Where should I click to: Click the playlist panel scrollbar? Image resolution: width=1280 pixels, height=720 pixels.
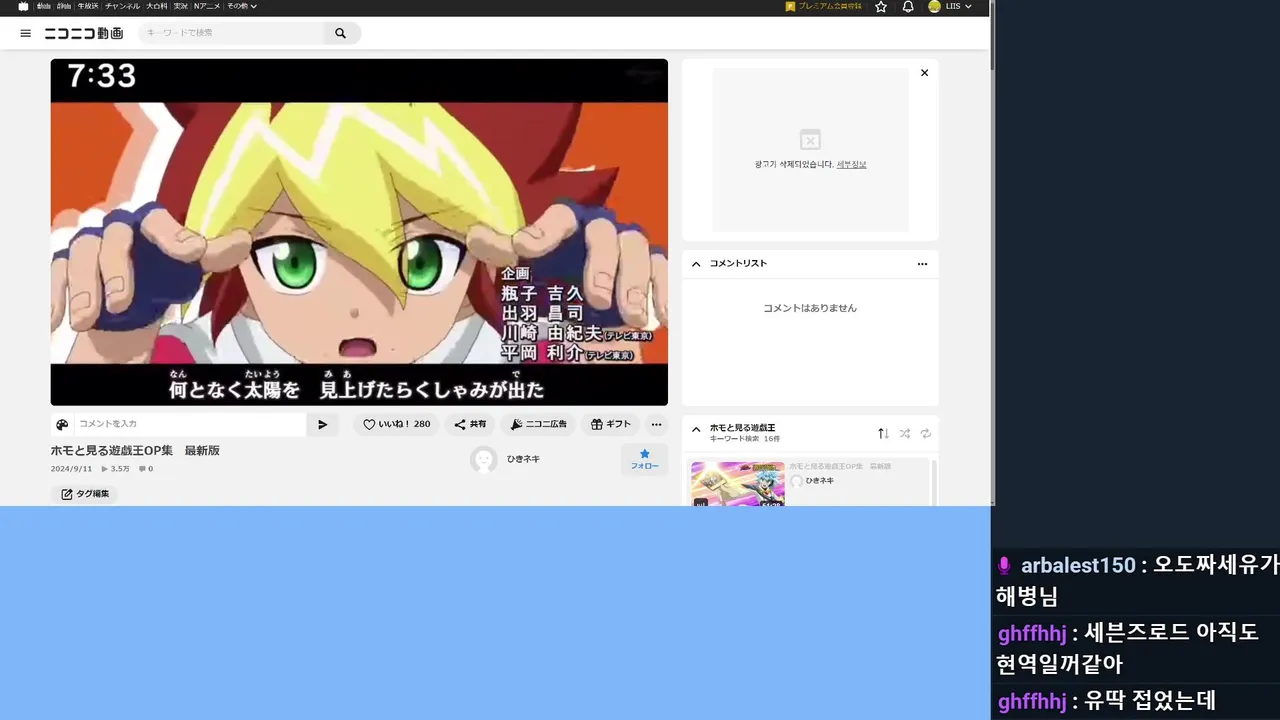pyautogui.click(x=934, y=482)
